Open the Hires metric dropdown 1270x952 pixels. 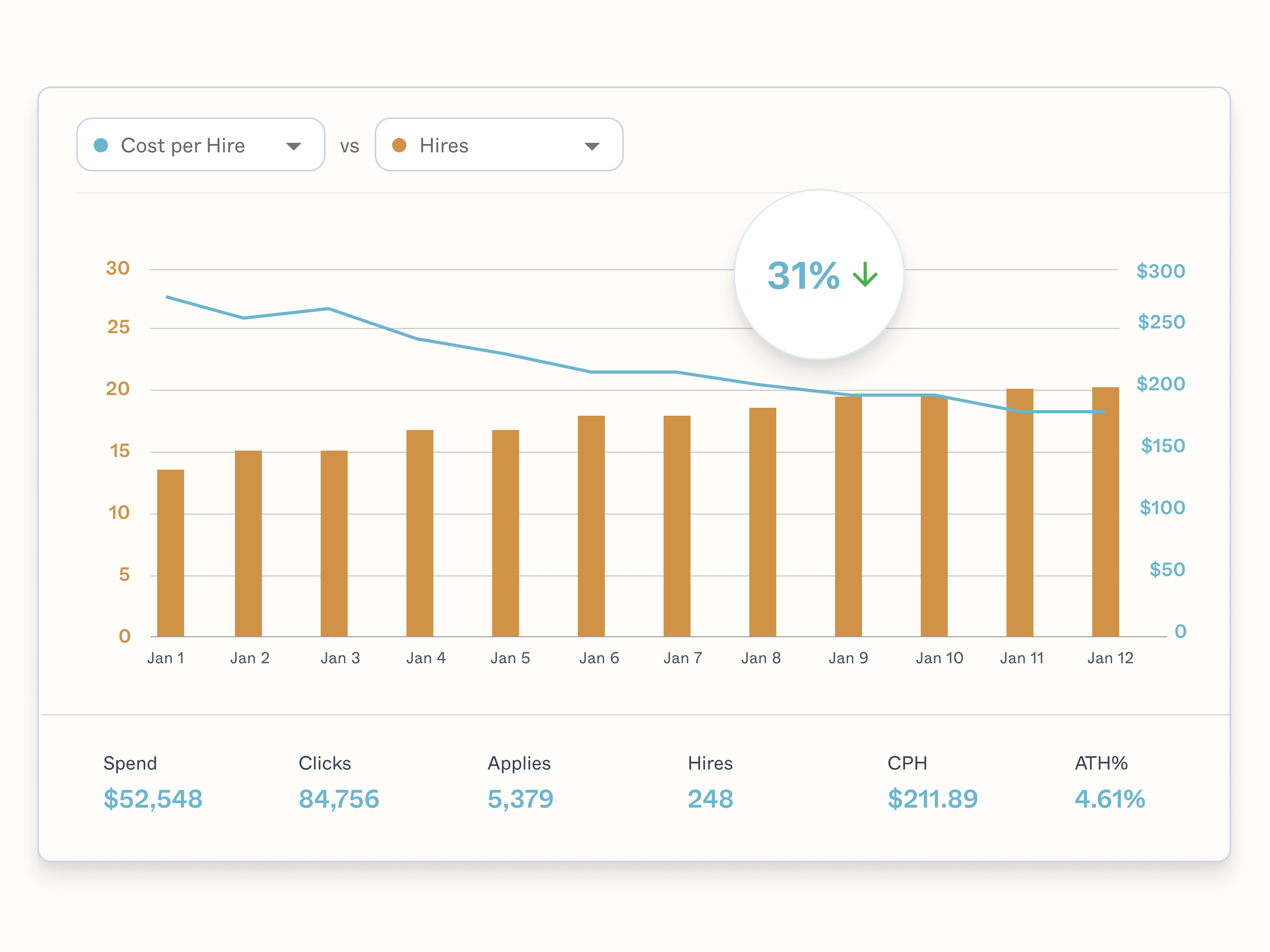click(x=498, y=145)
